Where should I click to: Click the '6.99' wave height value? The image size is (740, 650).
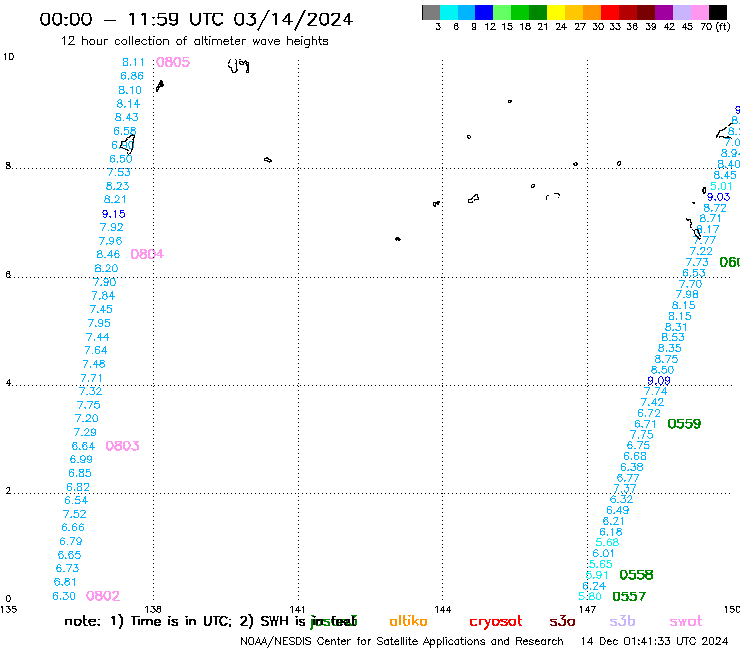pyautogui.click(x=81, y=459)
